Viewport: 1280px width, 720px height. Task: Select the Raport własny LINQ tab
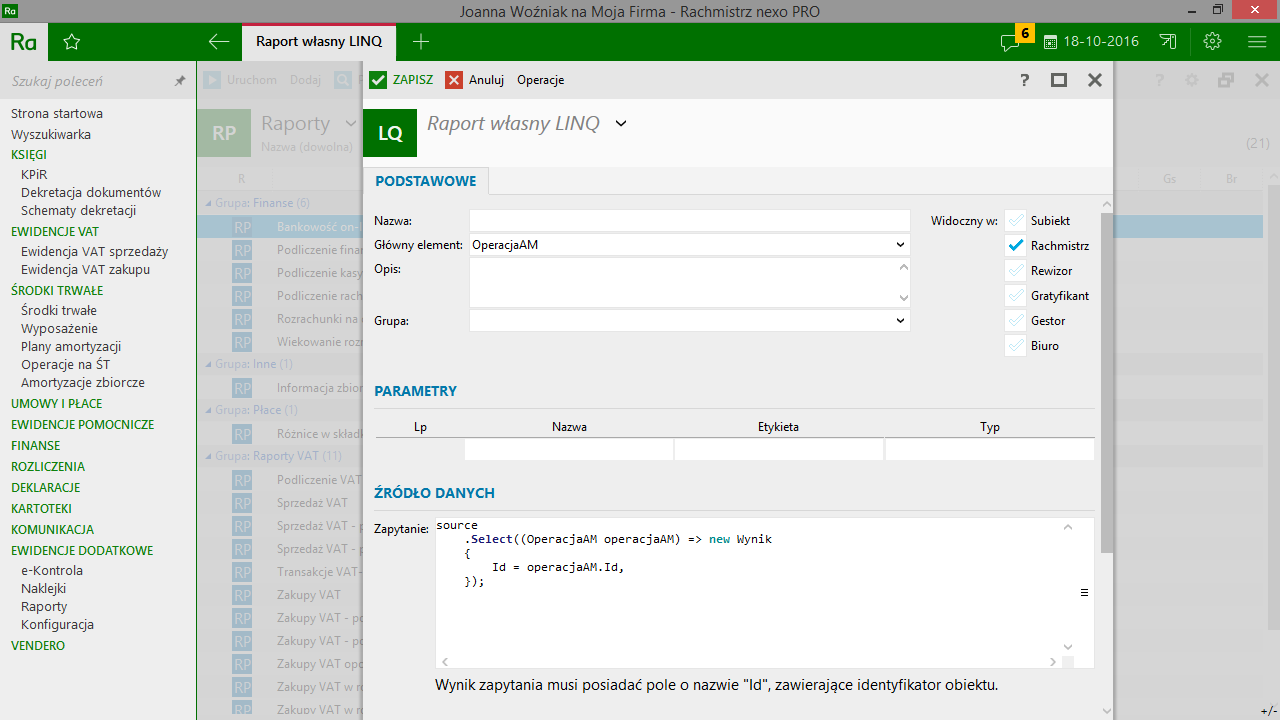pos(319,42)
